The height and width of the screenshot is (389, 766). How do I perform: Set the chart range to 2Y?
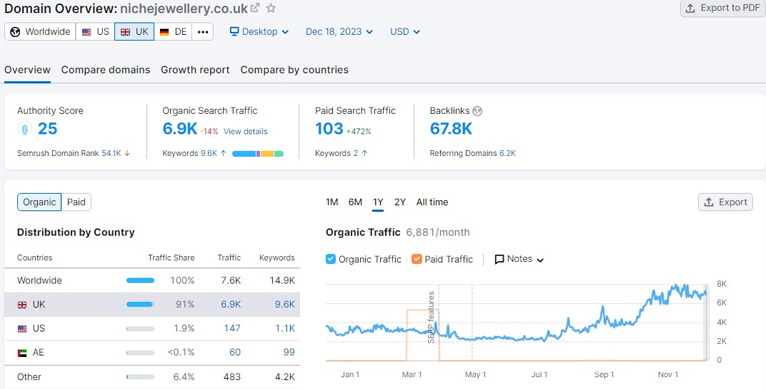click(x=400, y=202)
